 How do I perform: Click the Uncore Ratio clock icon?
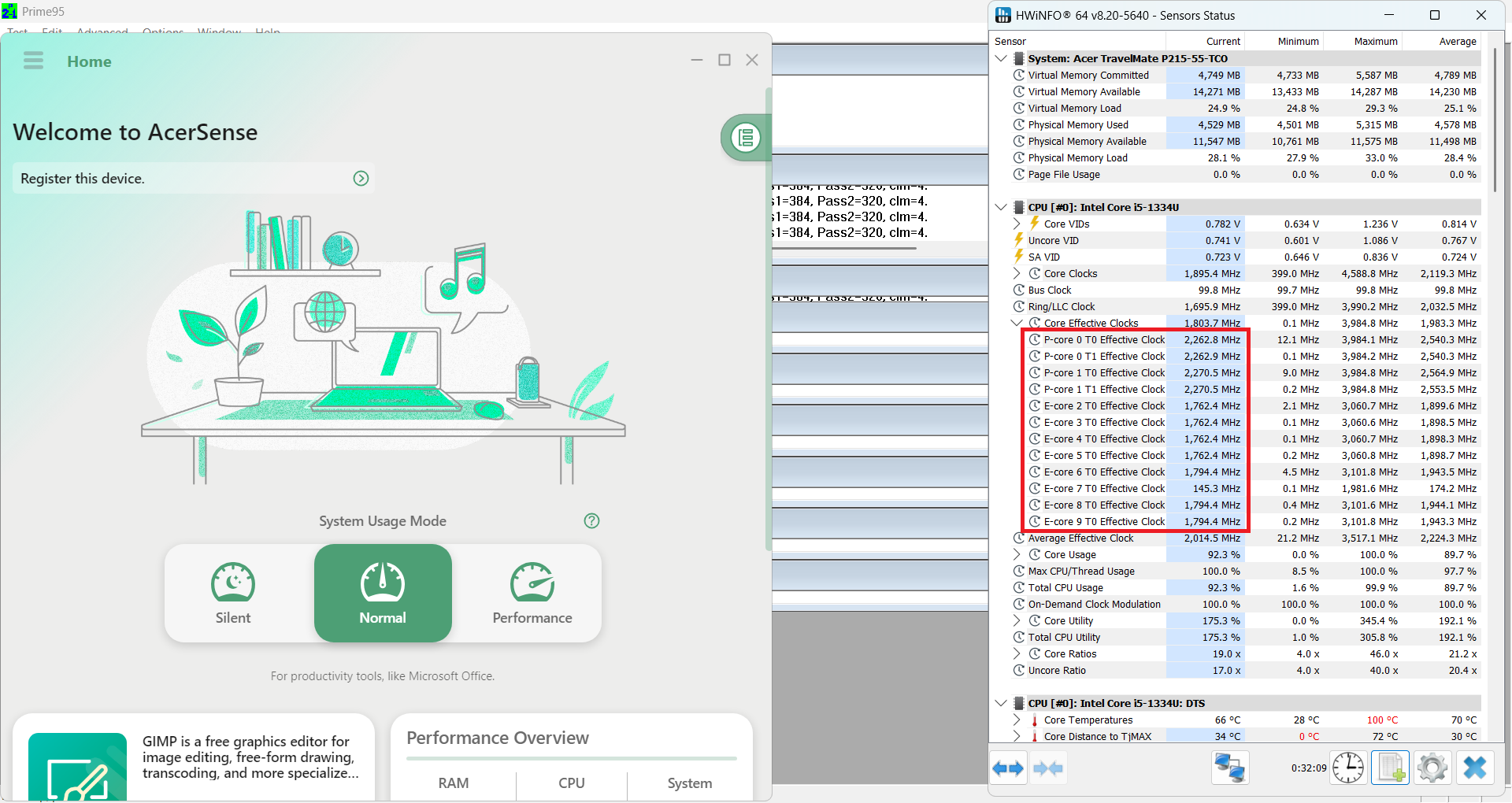point(1019,670)
